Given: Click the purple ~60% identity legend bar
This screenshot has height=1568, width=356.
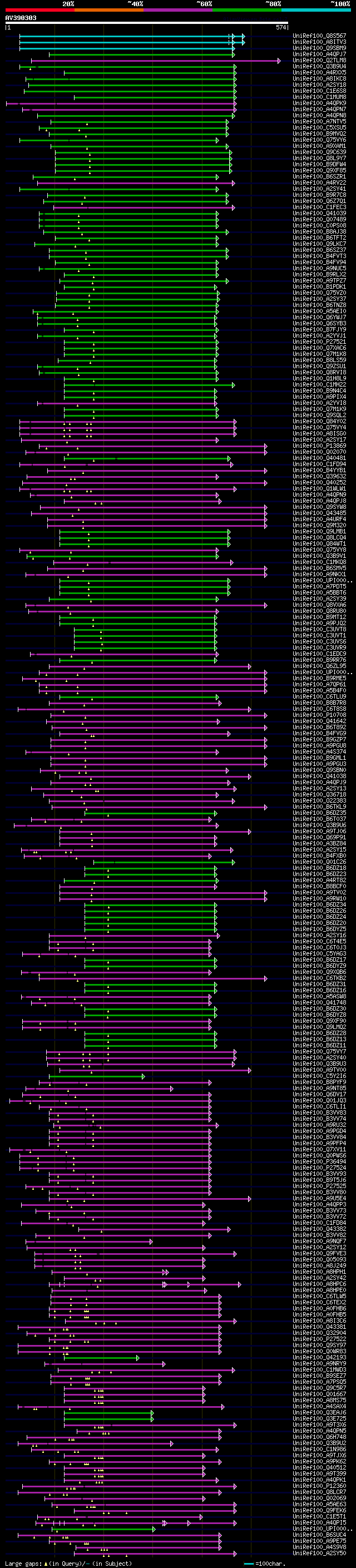Looking at the screenshot, I should 179,10.
